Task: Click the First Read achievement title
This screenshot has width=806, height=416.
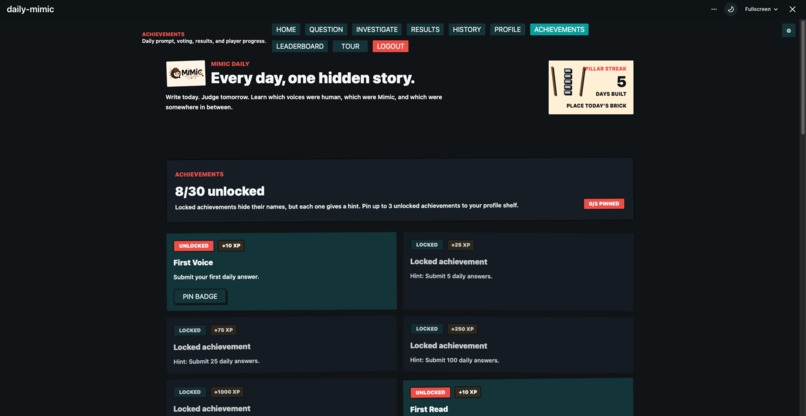Action: [x=429, y=410]
